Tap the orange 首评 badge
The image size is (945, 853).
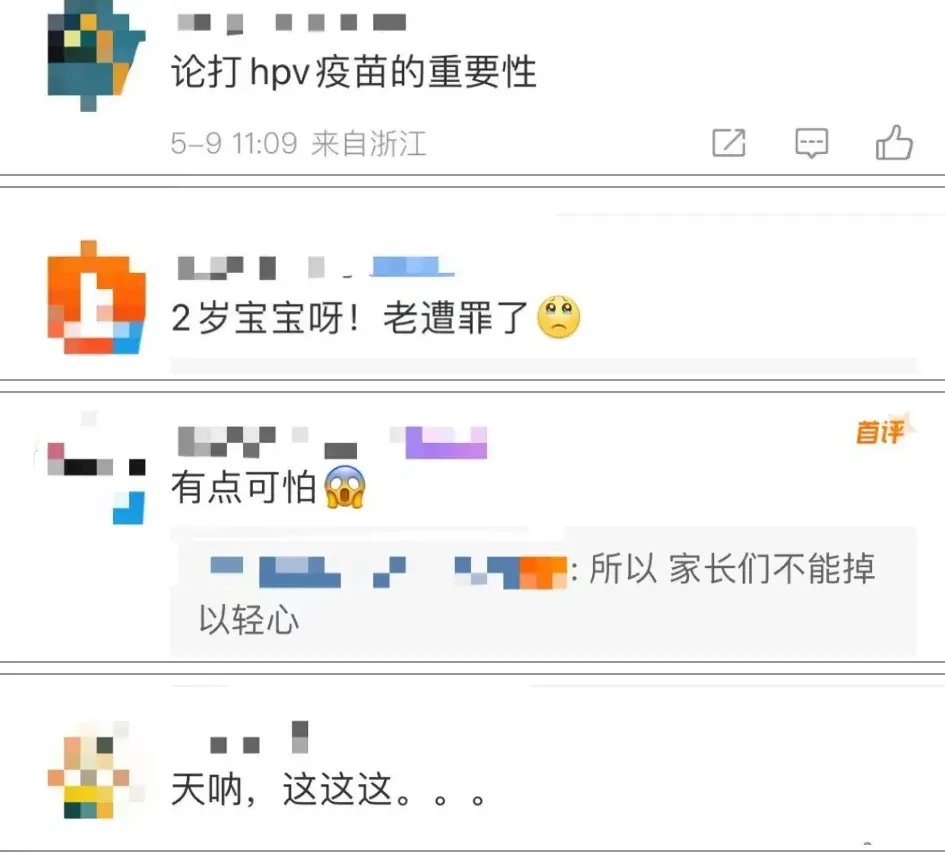coord(882,432)
